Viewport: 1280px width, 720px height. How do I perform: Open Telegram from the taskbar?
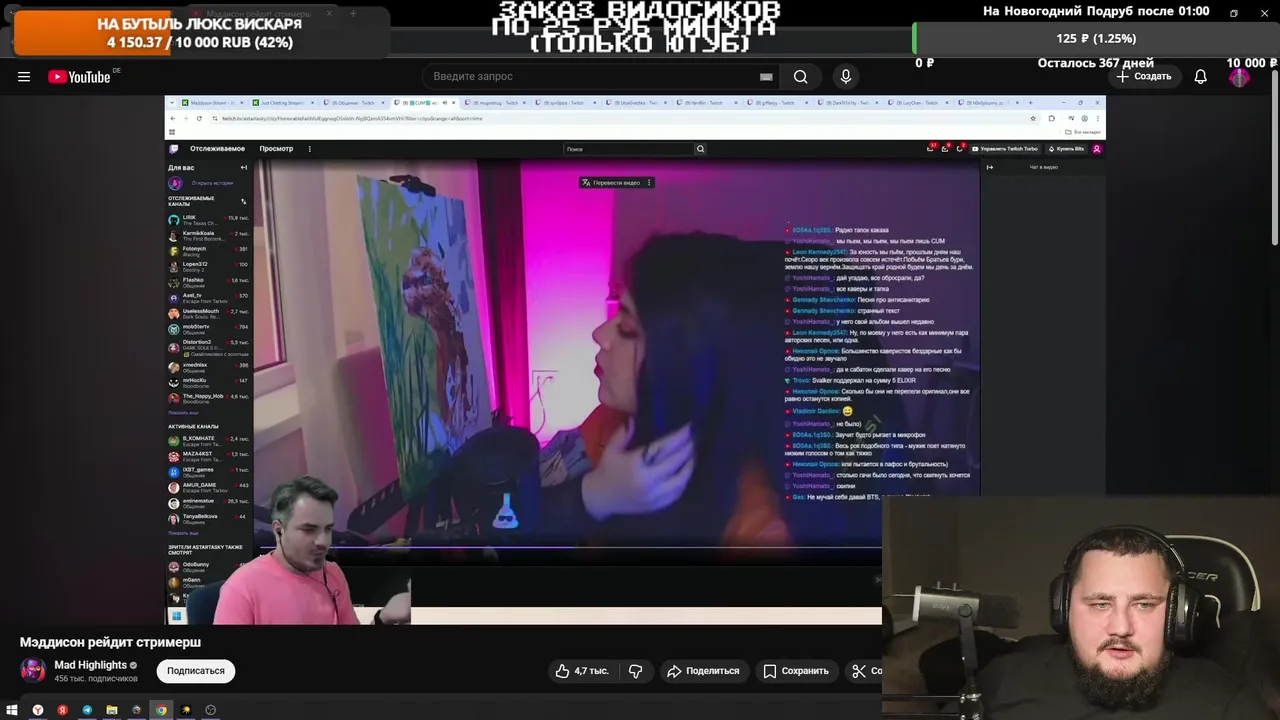tap(87, 710)
